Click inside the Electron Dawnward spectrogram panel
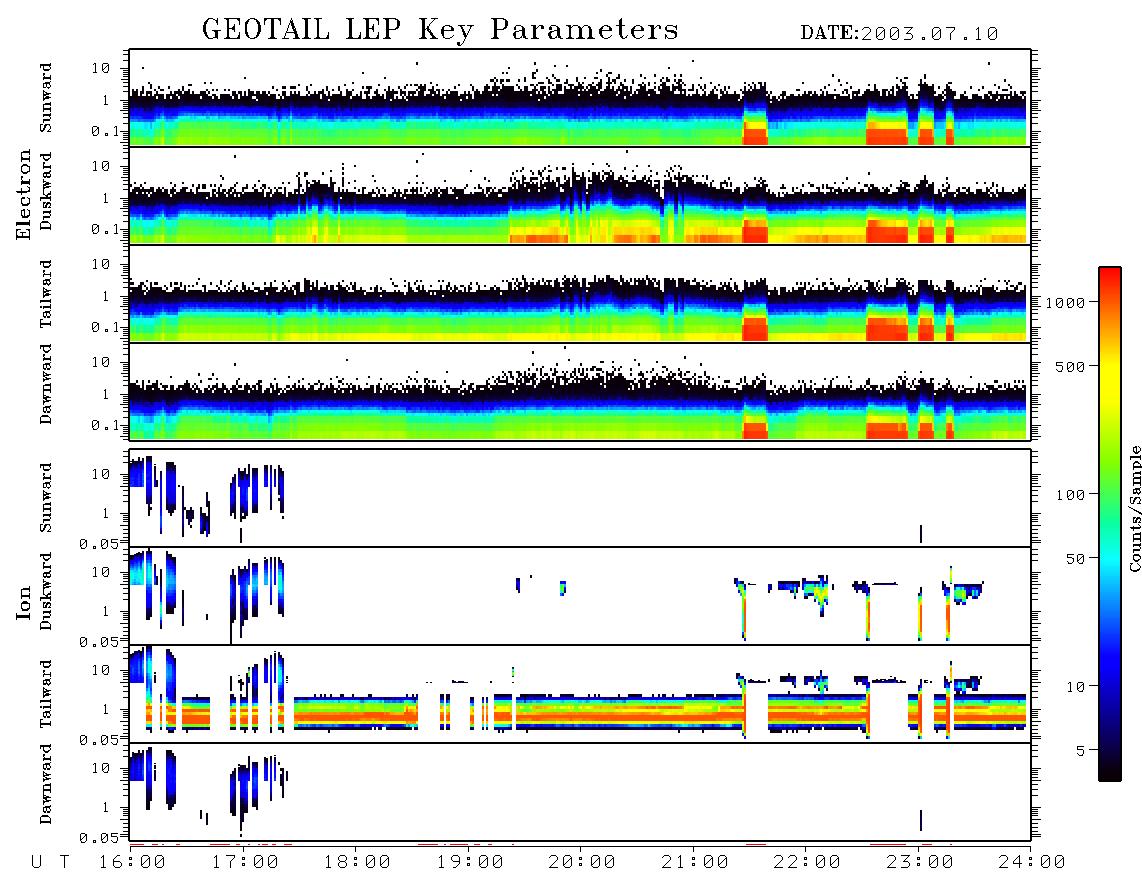The height and width of the screenshot is (880, 1142). (580, 391)
